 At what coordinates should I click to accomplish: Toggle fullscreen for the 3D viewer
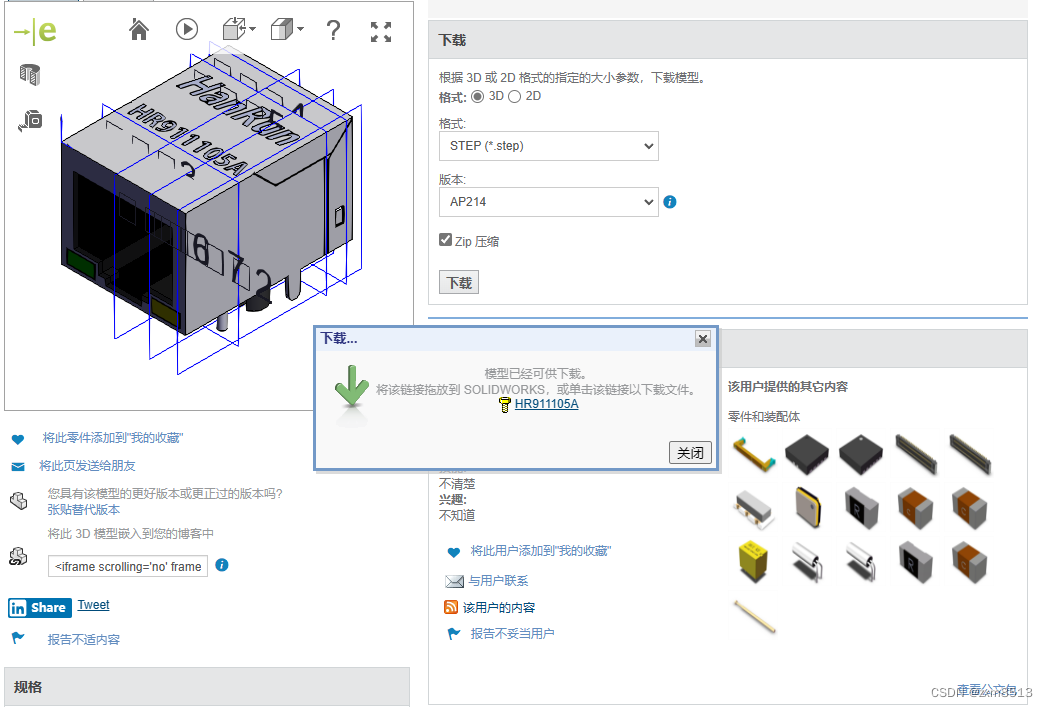(381, 31)
